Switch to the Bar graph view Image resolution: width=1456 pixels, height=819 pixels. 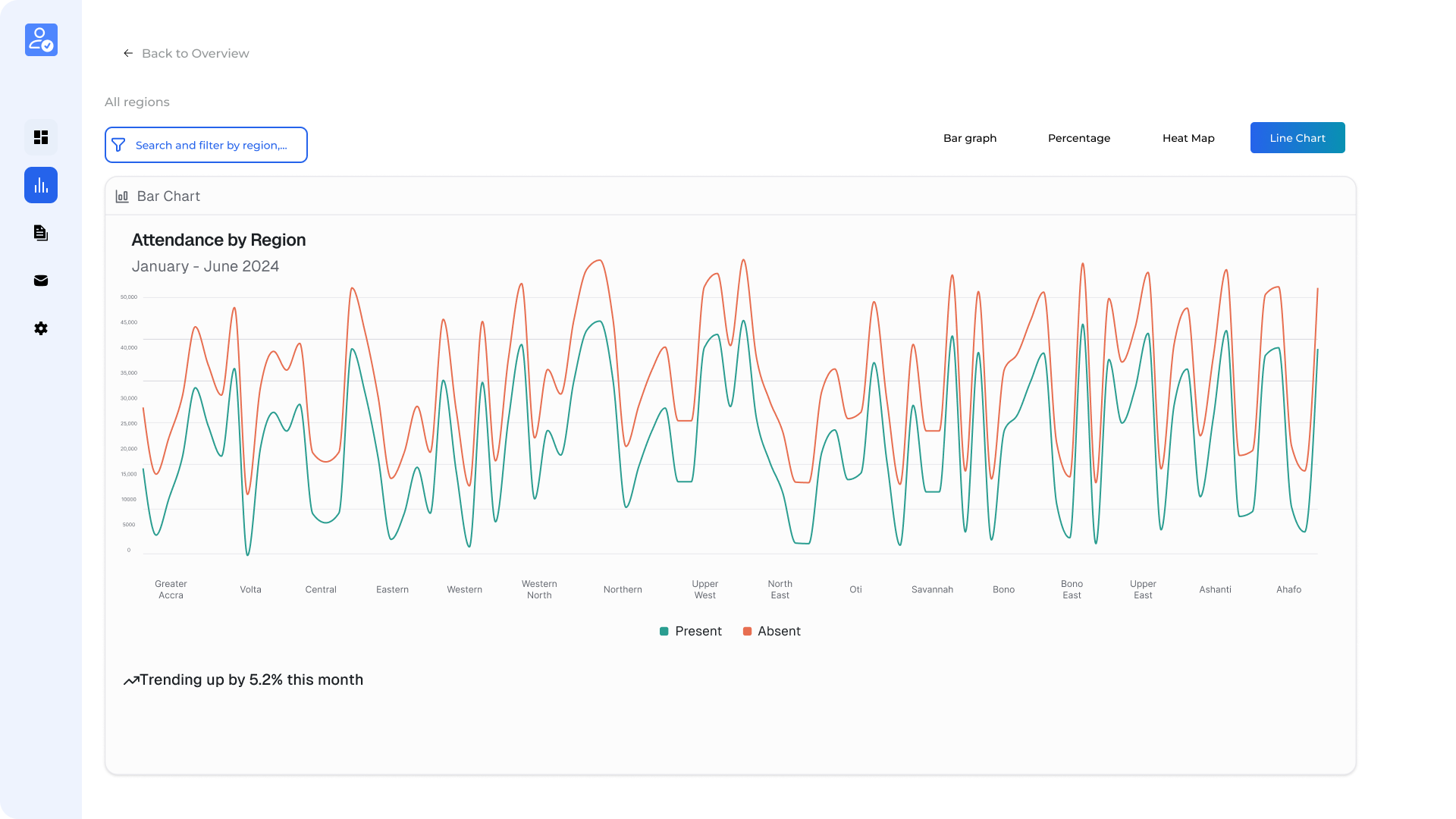point(969,138)
